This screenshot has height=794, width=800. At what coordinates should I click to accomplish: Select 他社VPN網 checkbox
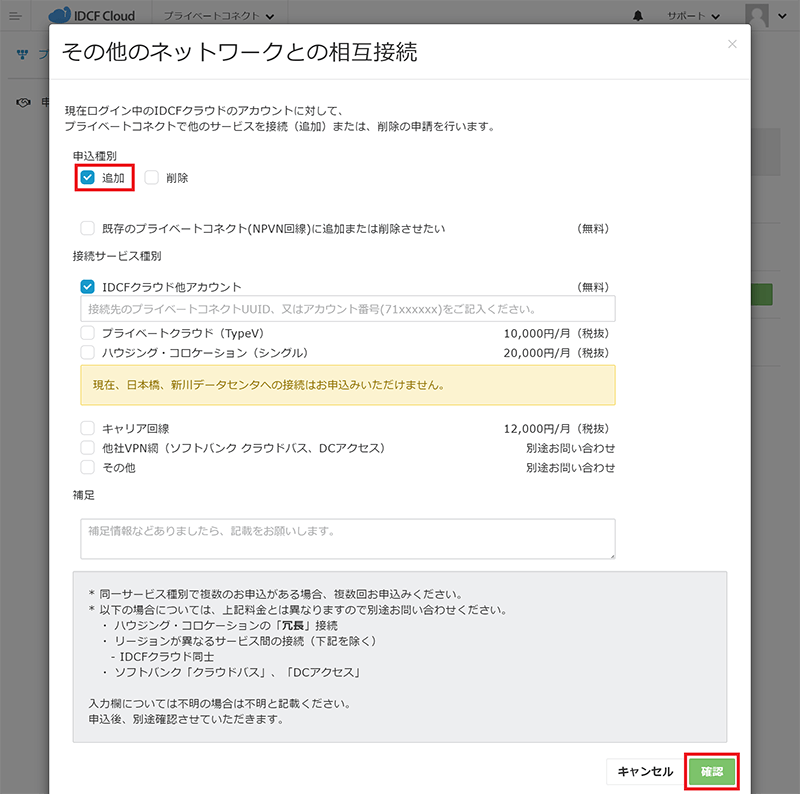pyautogui.click(x=88, y=448)
